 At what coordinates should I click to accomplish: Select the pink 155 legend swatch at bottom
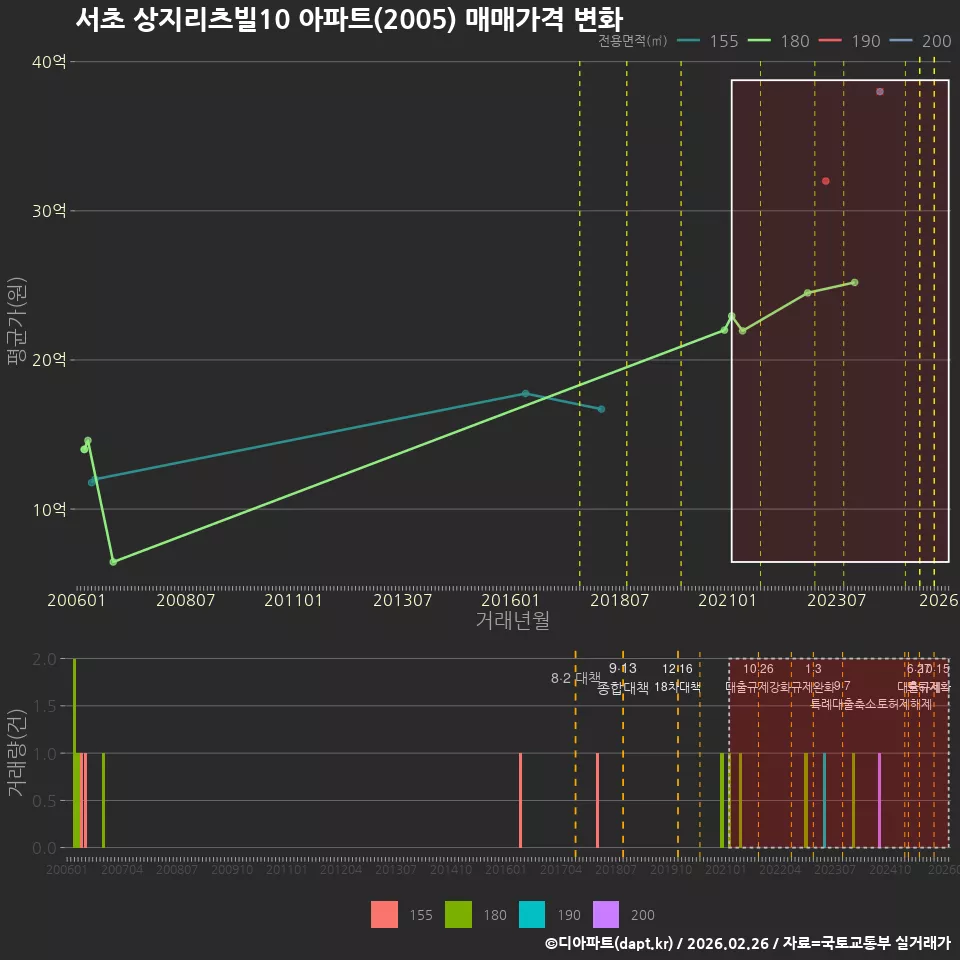pos(384,915)
